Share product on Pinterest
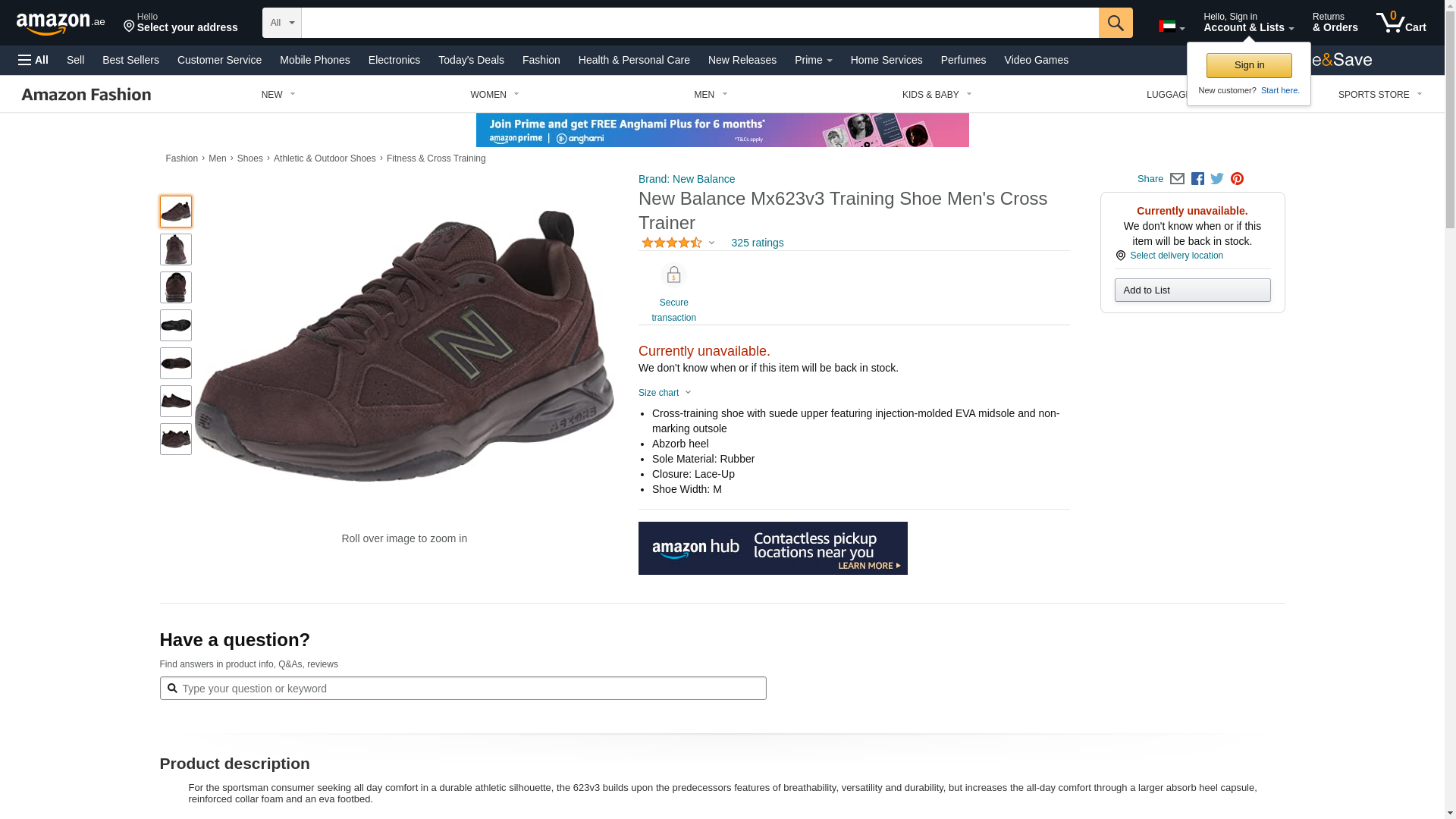 click(x=1237, y=179)
